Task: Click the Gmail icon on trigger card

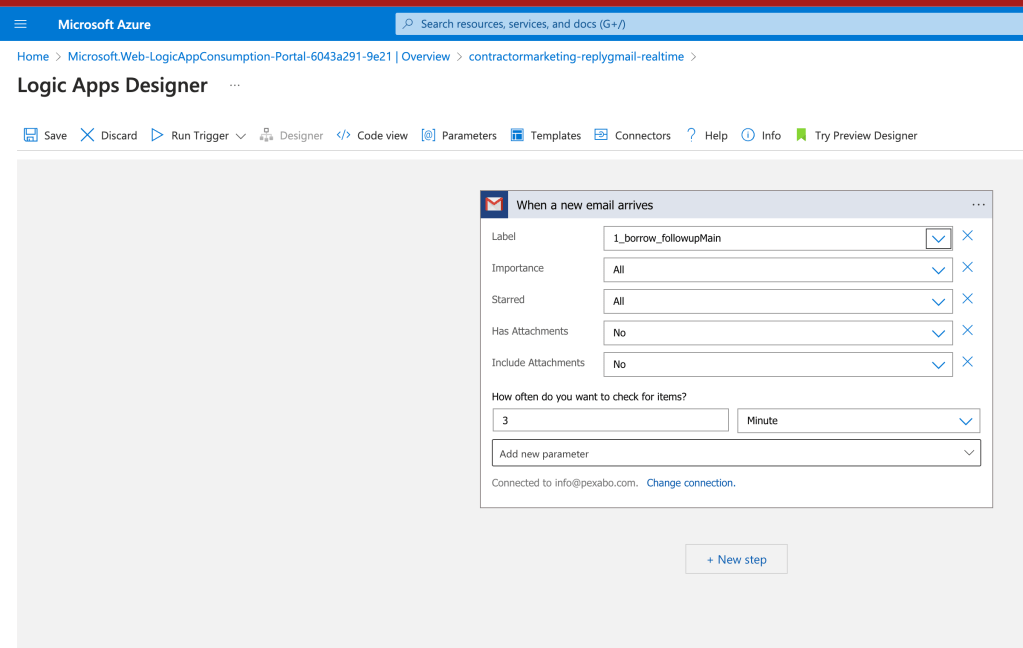Action: click(495, 205)
